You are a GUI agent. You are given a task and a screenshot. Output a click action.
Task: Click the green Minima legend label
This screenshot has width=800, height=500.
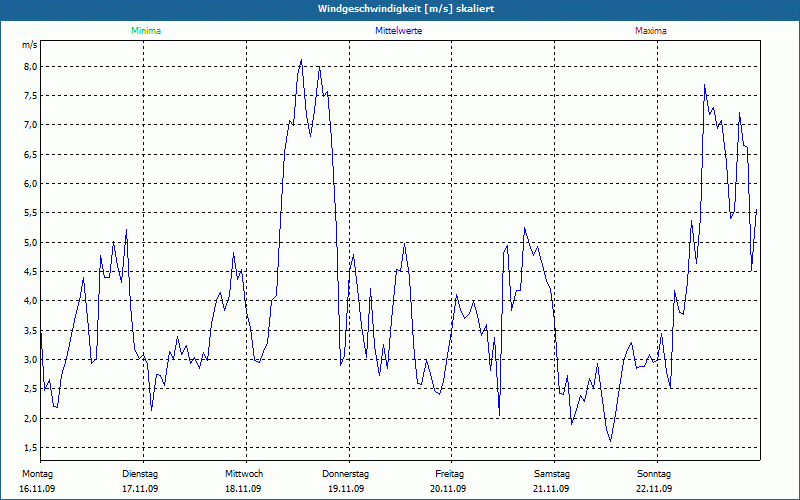tap(146, 31)
